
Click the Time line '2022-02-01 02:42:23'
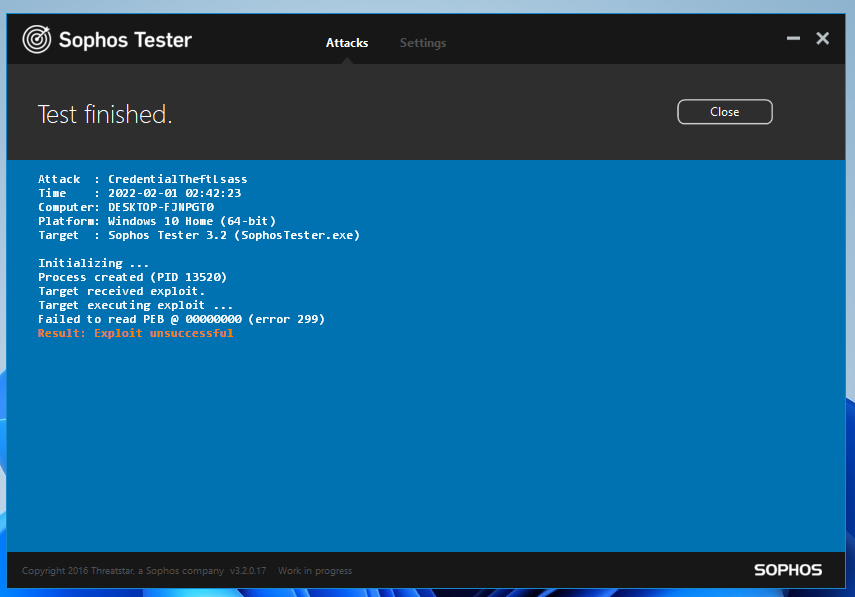[139, 193]
